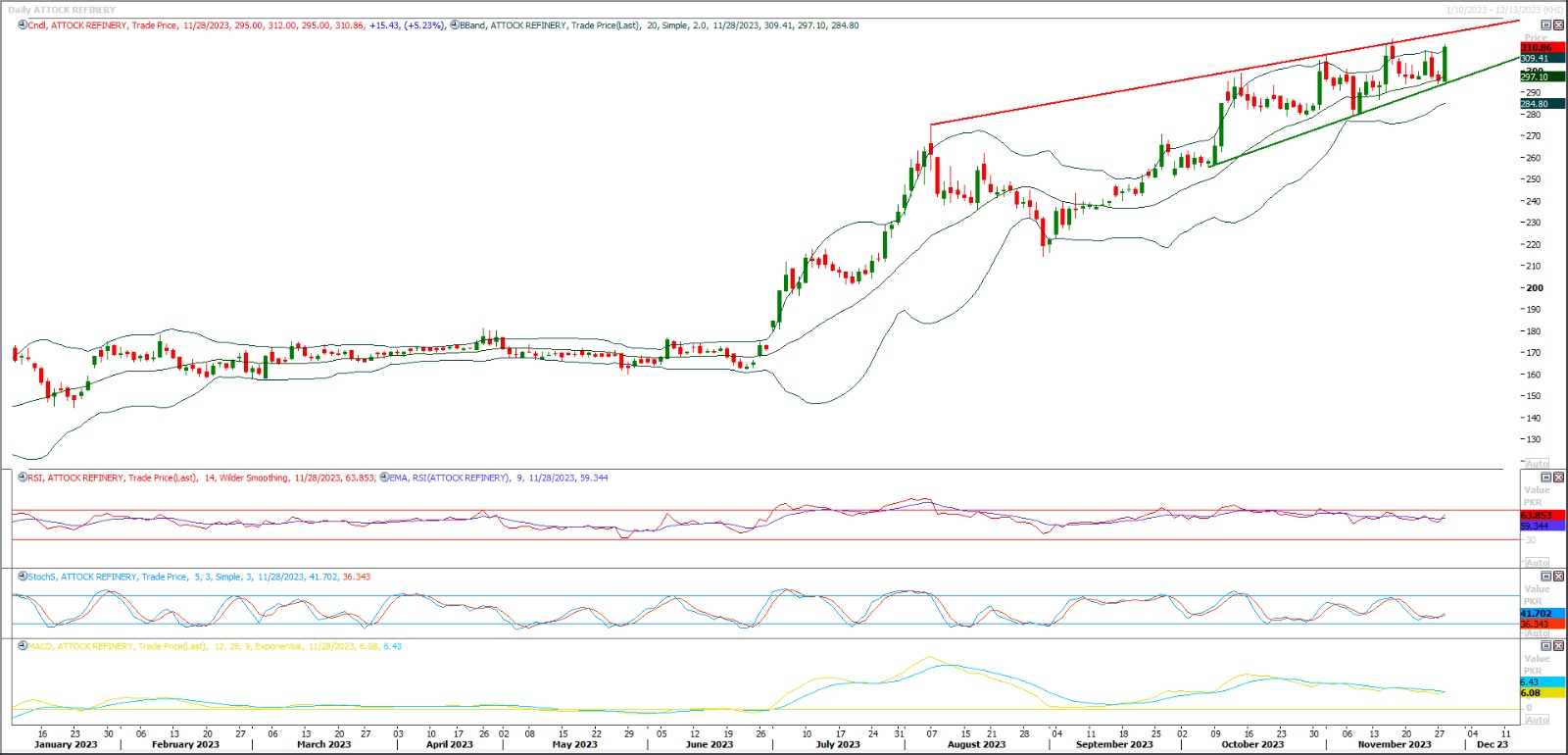Click the MACD indicator icon
Viewport: 1568px width, 755px height.
[x=23, y=646]
